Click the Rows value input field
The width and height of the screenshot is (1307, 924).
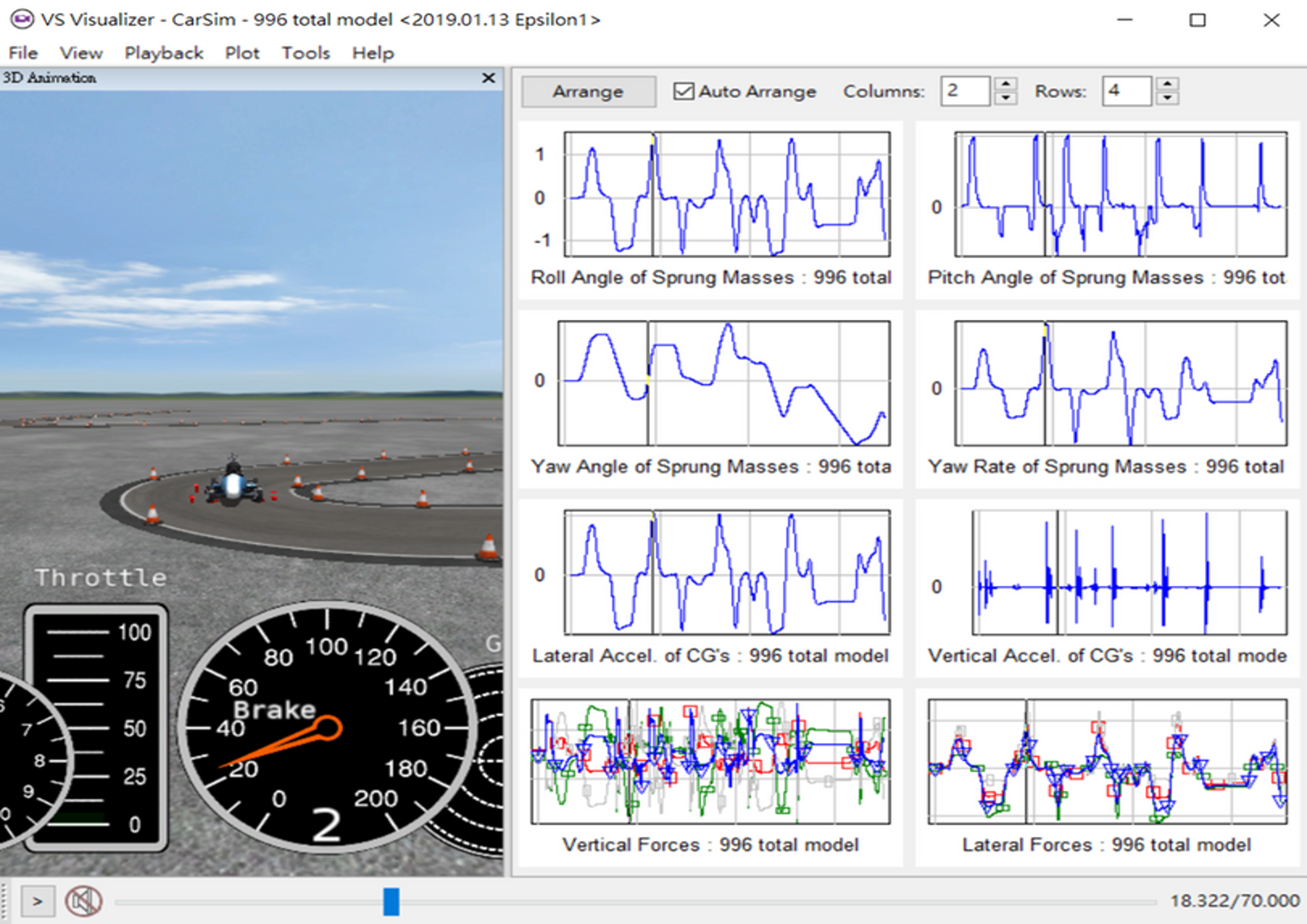pyautogui.click(x=1126, y=91)
